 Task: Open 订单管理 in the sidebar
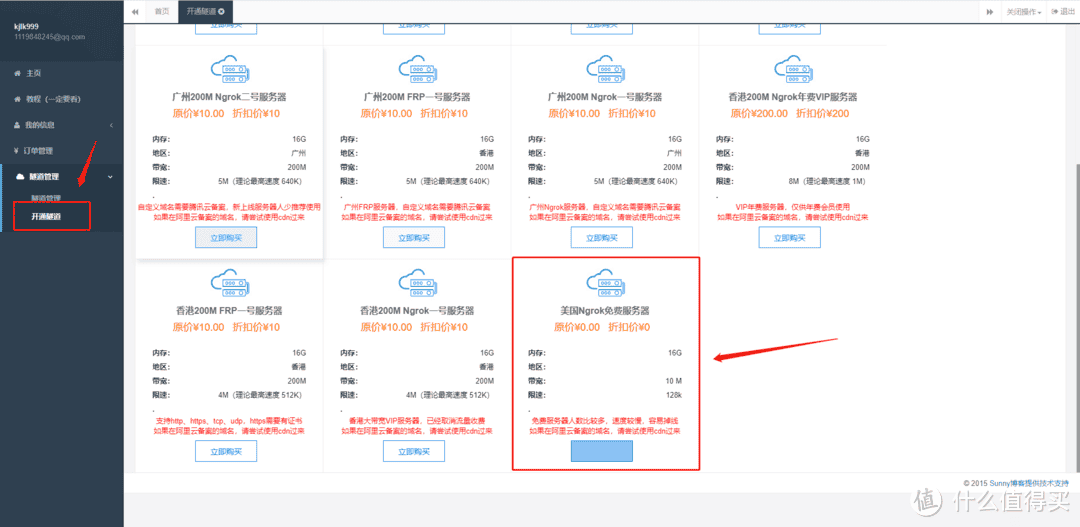39,151
